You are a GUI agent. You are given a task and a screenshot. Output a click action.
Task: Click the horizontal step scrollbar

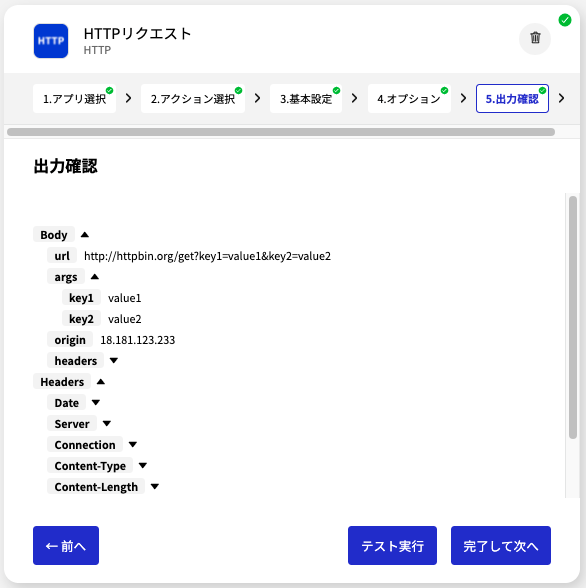pos(281,132)
